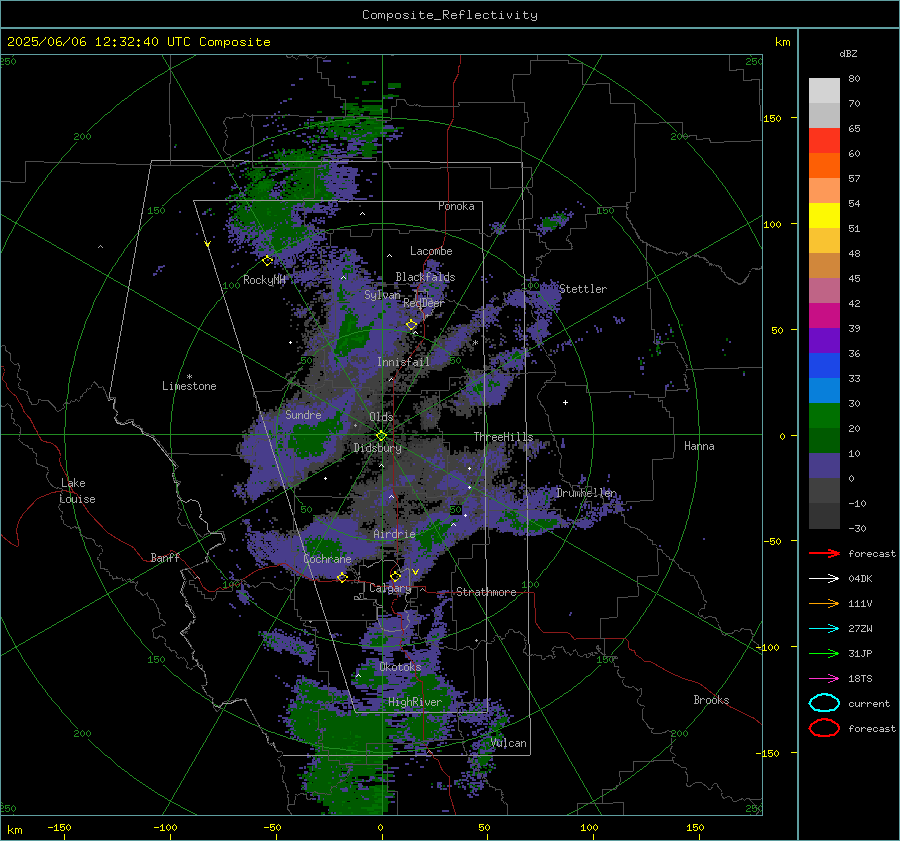
Task: Click the Sundre city label
Action: (303, 414)
